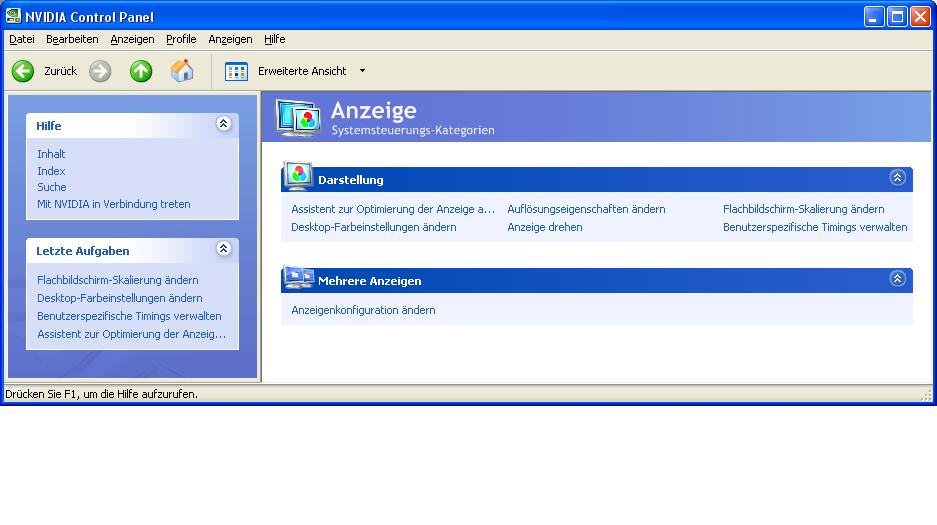The height and width of the screenshot is (525, 937).
Task: Click the Darstellung category monitor icon
Action: (x=298, y=178)
